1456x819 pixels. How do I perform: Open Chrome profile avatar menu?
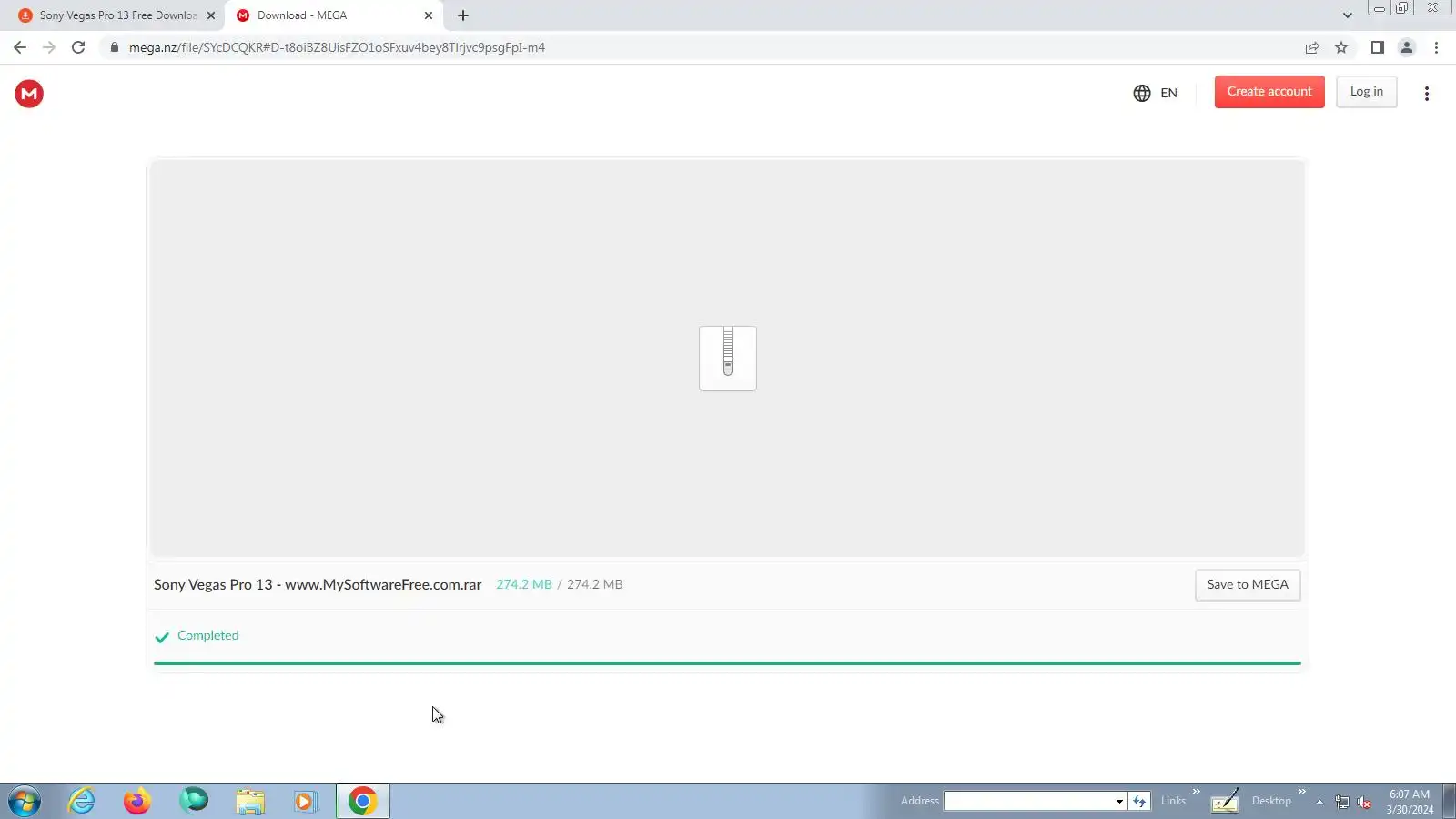click(x=1406, y=47)
